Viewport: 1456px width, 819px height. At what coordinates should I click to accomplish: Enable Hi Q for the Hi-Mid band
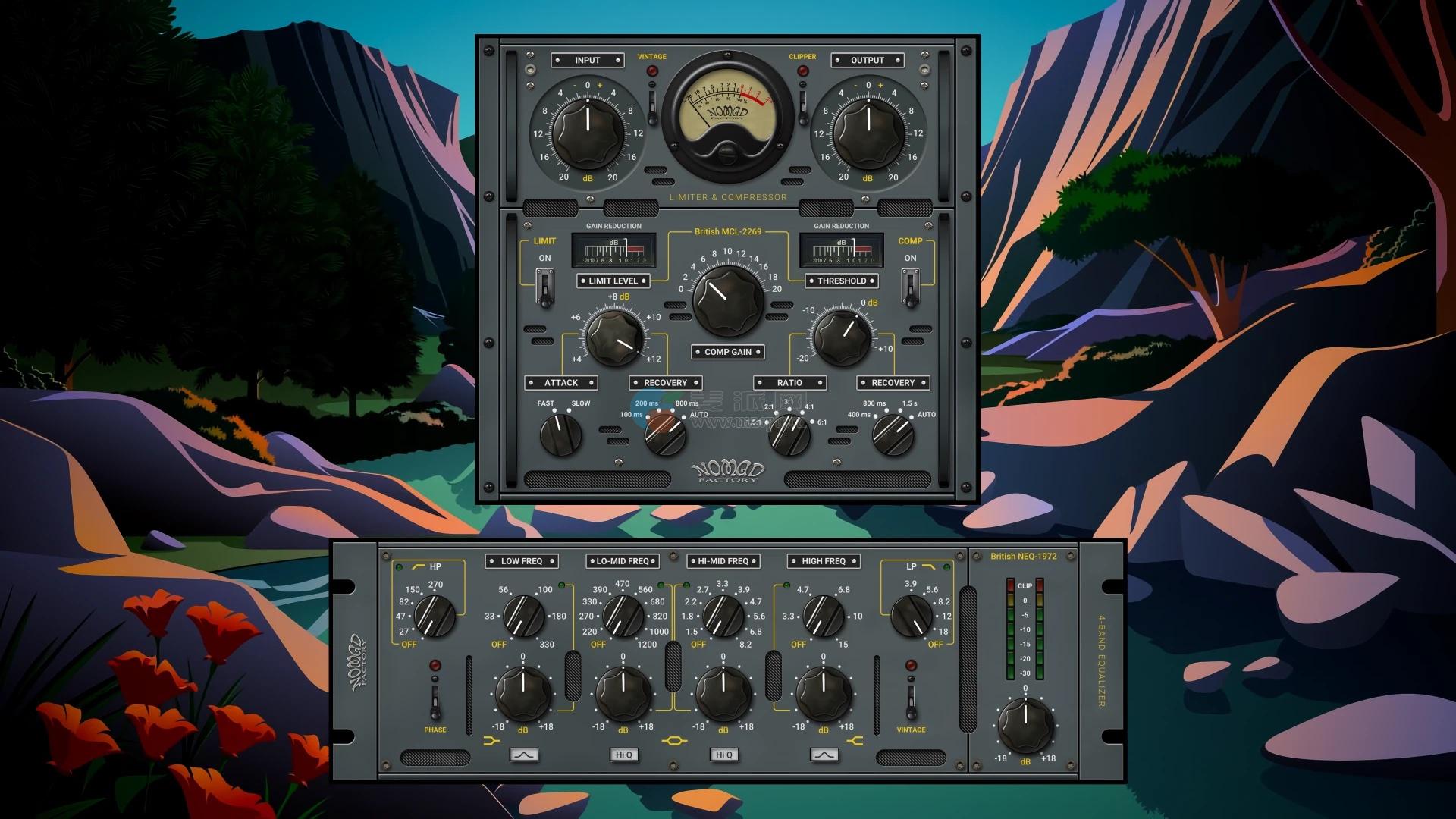724,755
